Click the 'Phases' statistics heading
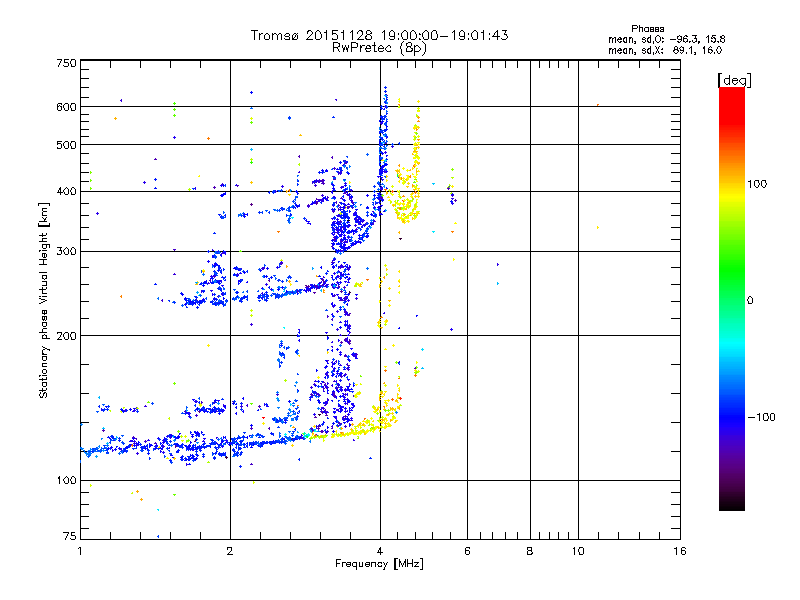This screenshot has height=600, width=800. 647,29
